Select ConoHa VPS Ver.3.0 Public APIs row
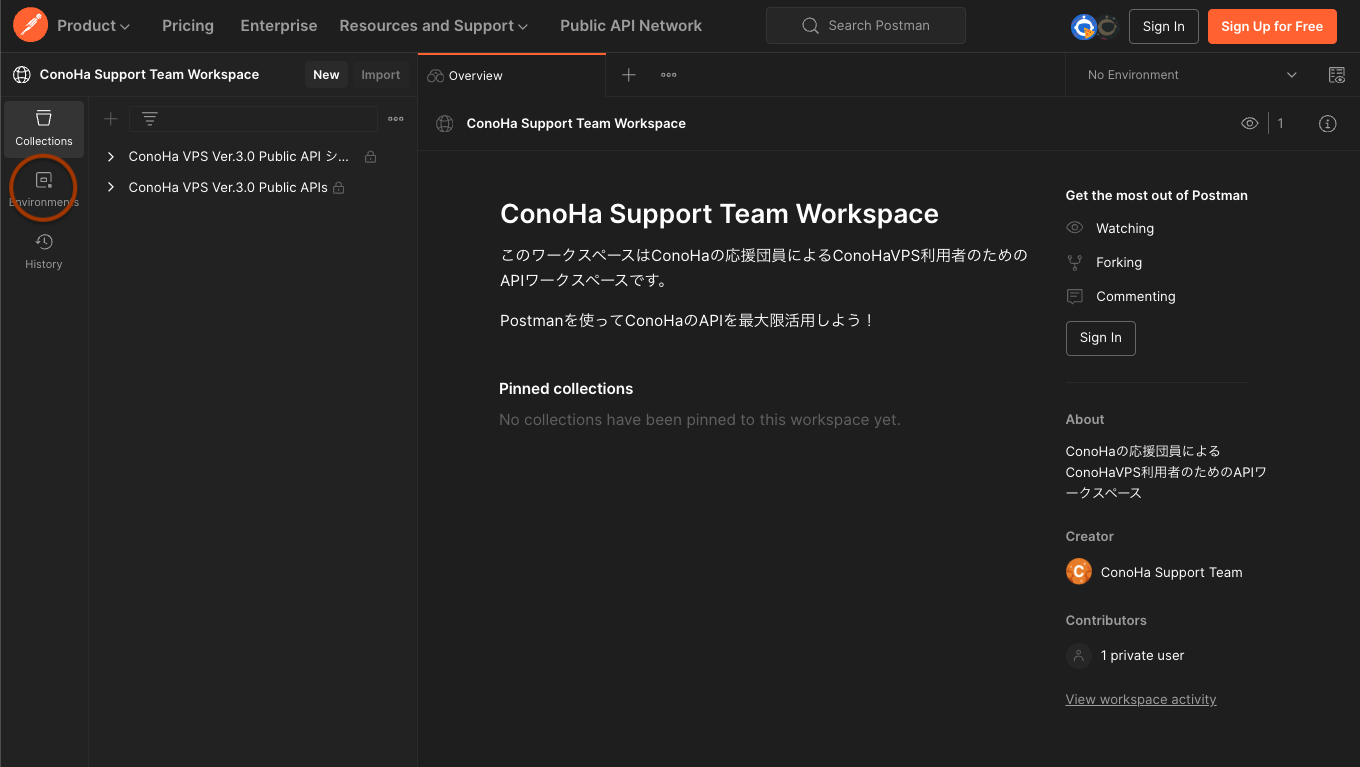1360x767 pixels. coord(253,187)
